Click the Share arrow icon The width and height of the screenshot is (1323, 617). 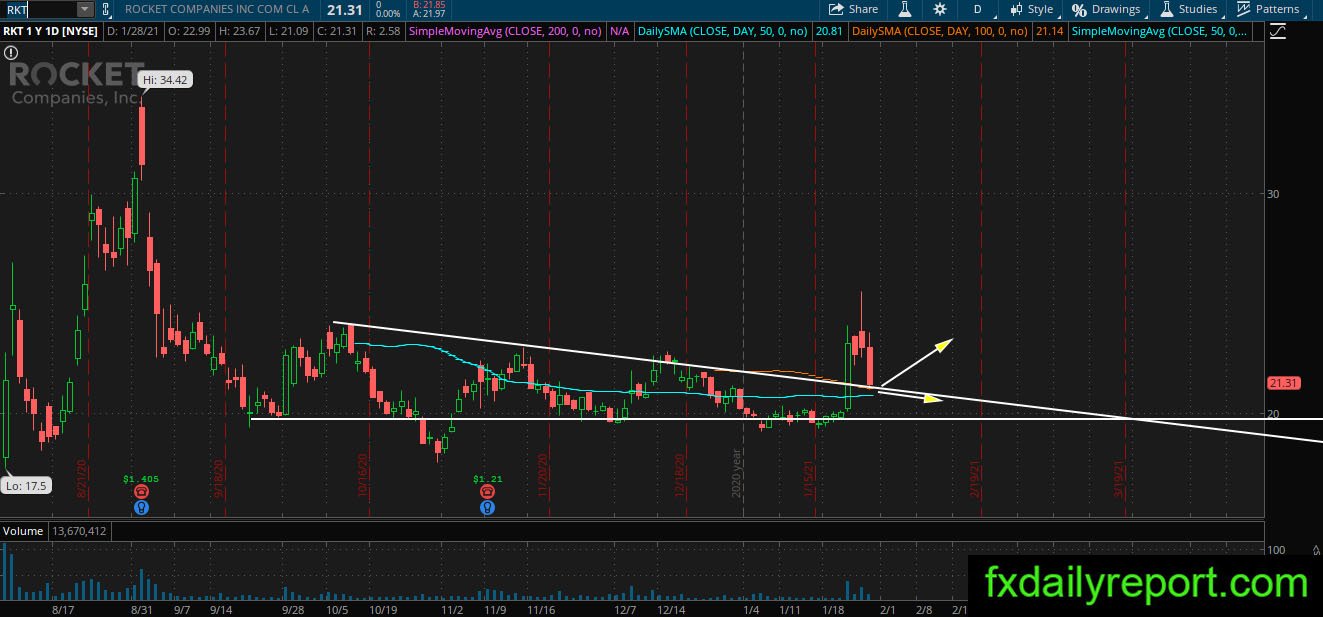tap(835, 9)
